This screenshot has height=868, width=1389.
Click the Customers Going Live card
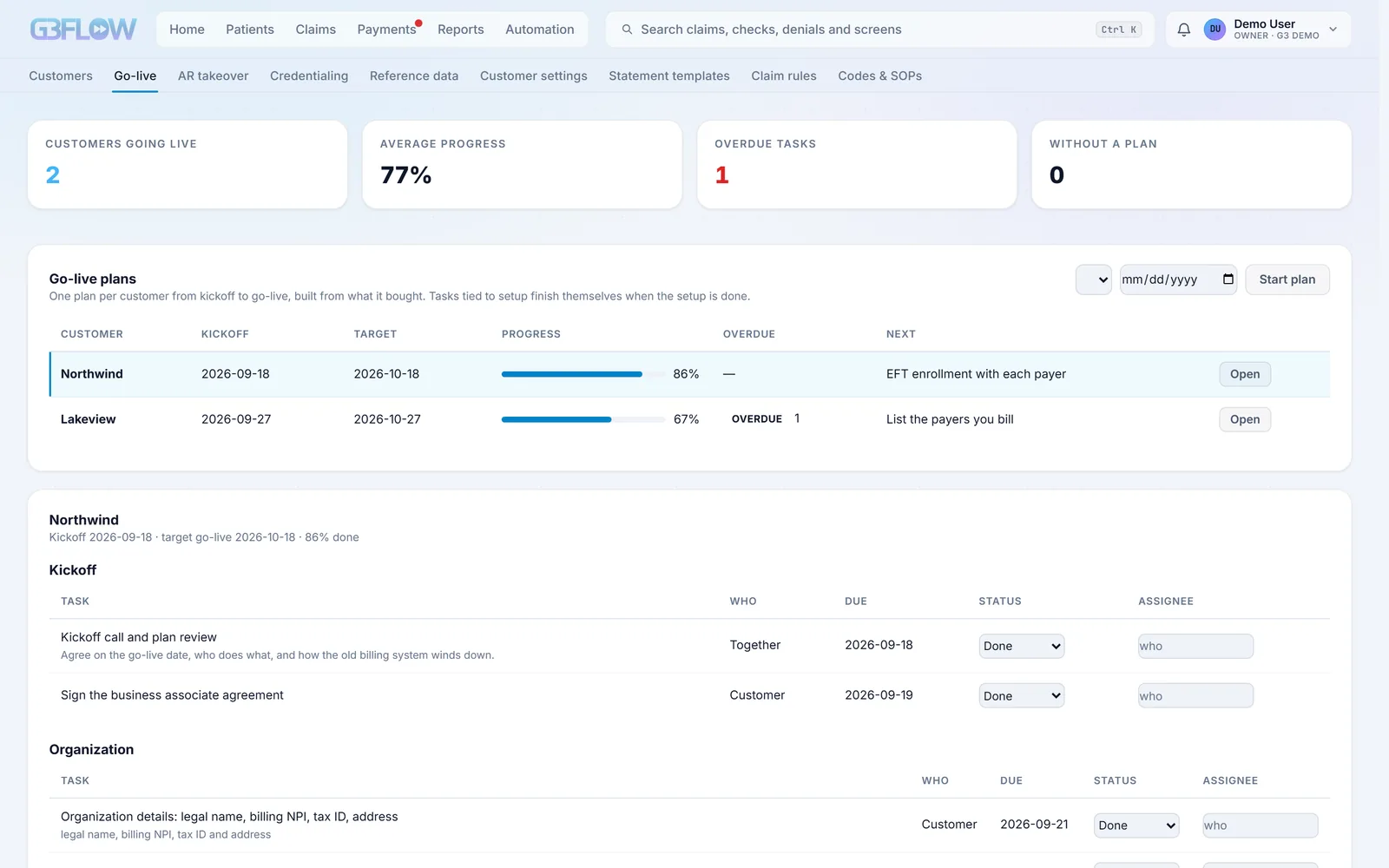point(187,164)
